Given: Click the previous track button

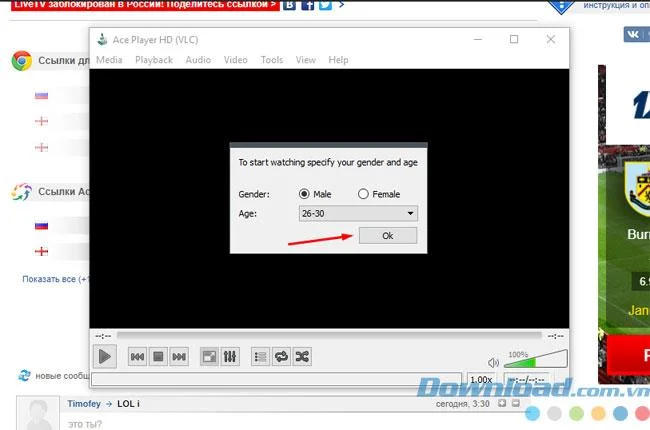Looking at the screenshot, I should click(137, 357).
